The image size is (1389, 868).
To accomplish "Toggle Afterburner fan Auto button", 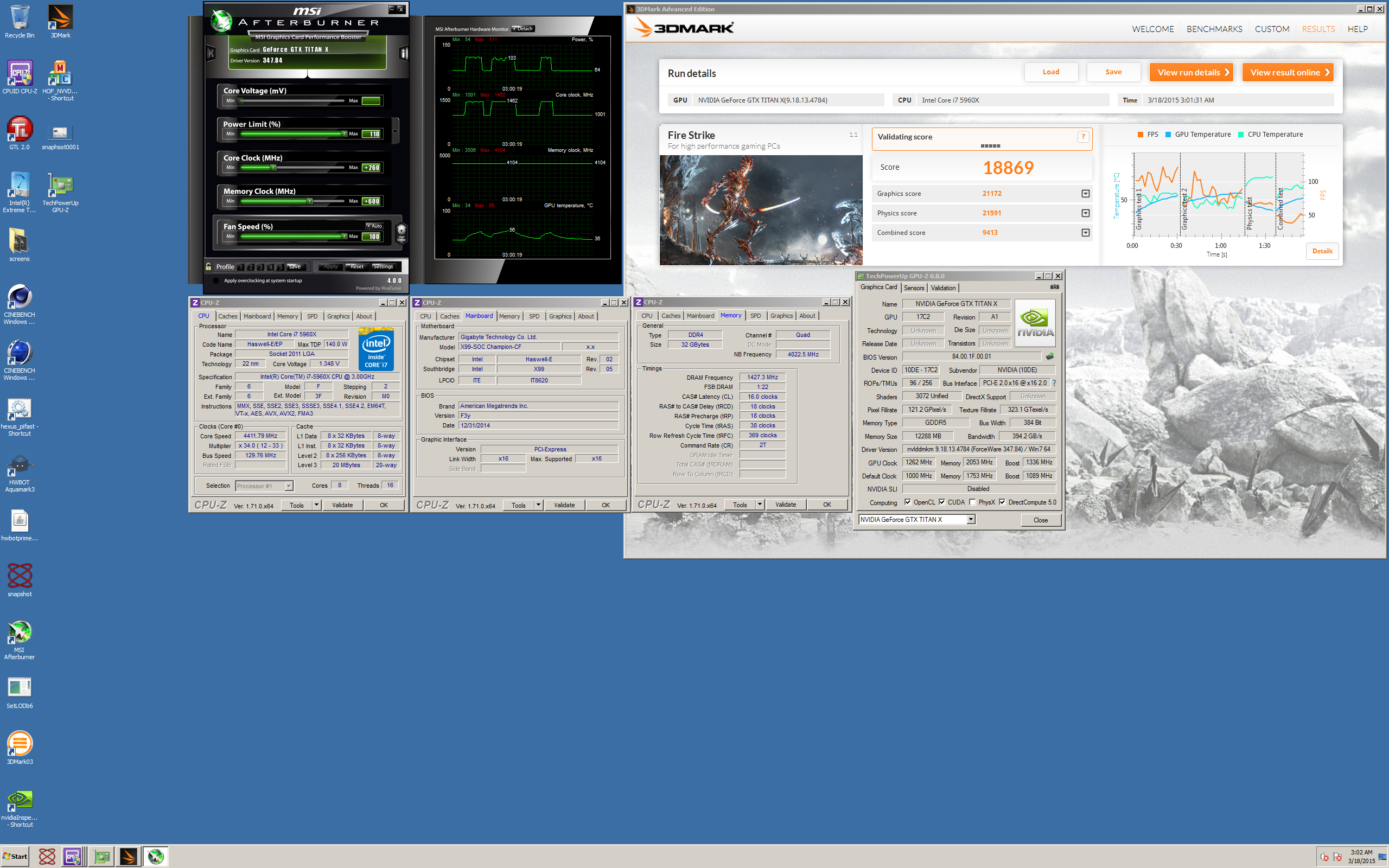I will coord(374,226).
